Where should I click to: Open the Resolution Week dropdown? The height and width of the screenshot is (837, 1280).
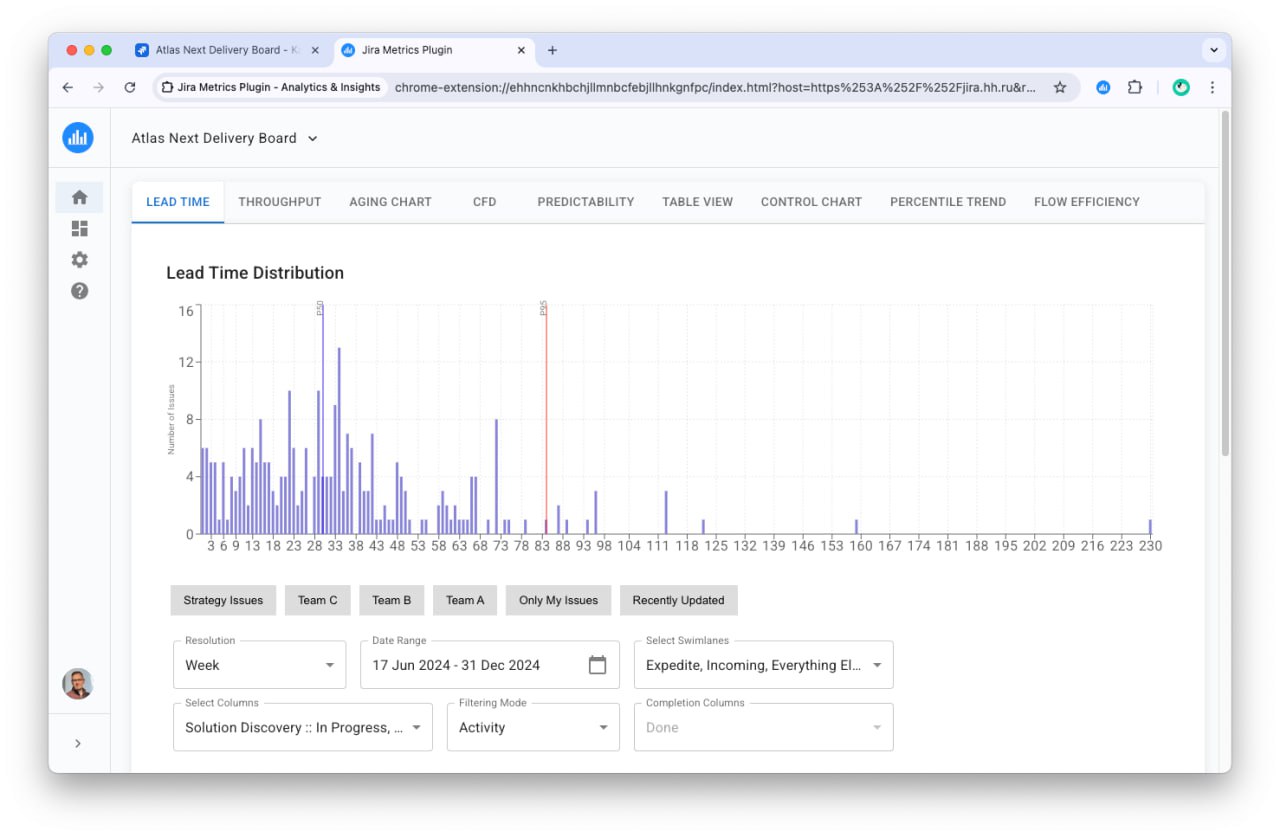pos(259,665)
